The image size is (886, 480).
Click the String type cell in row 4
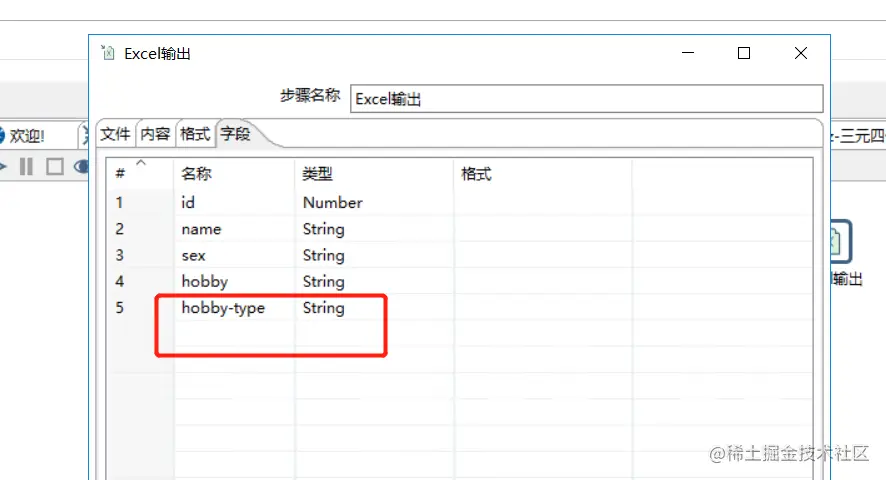[374, 282]
